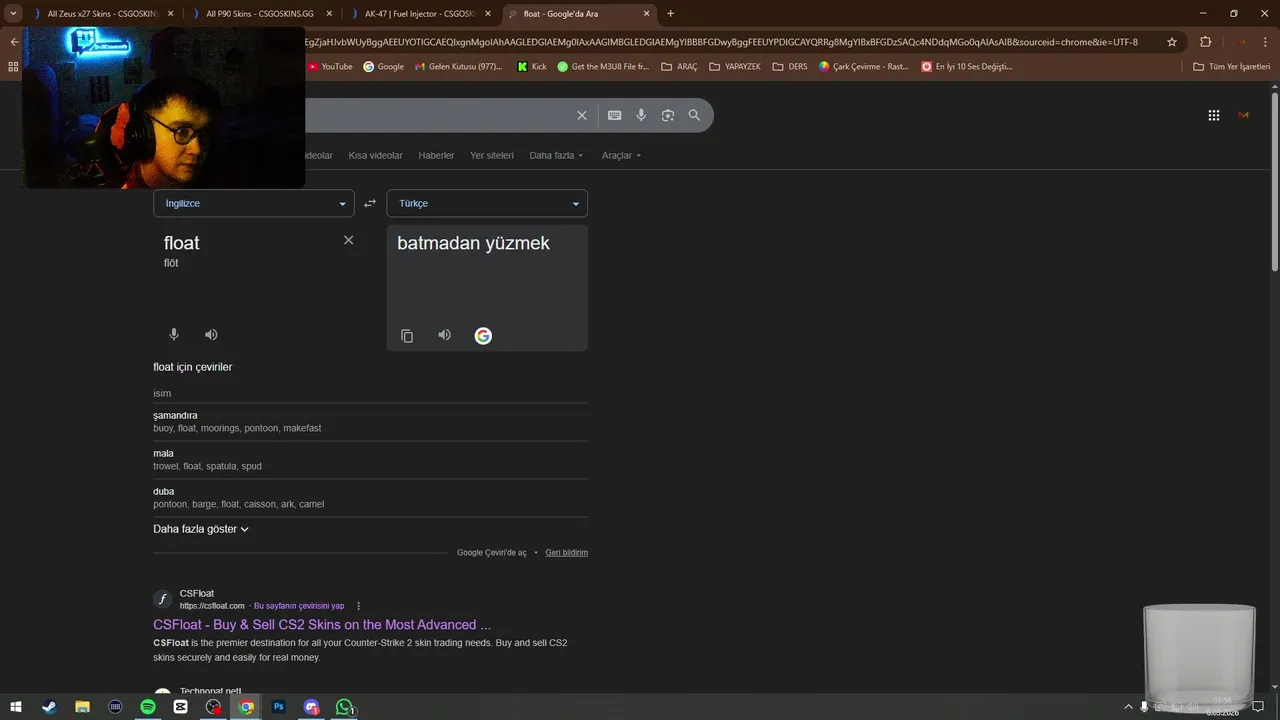Open Spotify from the taskbar
The width and height of the screenshot is (1280, 720).
(148, 707)
